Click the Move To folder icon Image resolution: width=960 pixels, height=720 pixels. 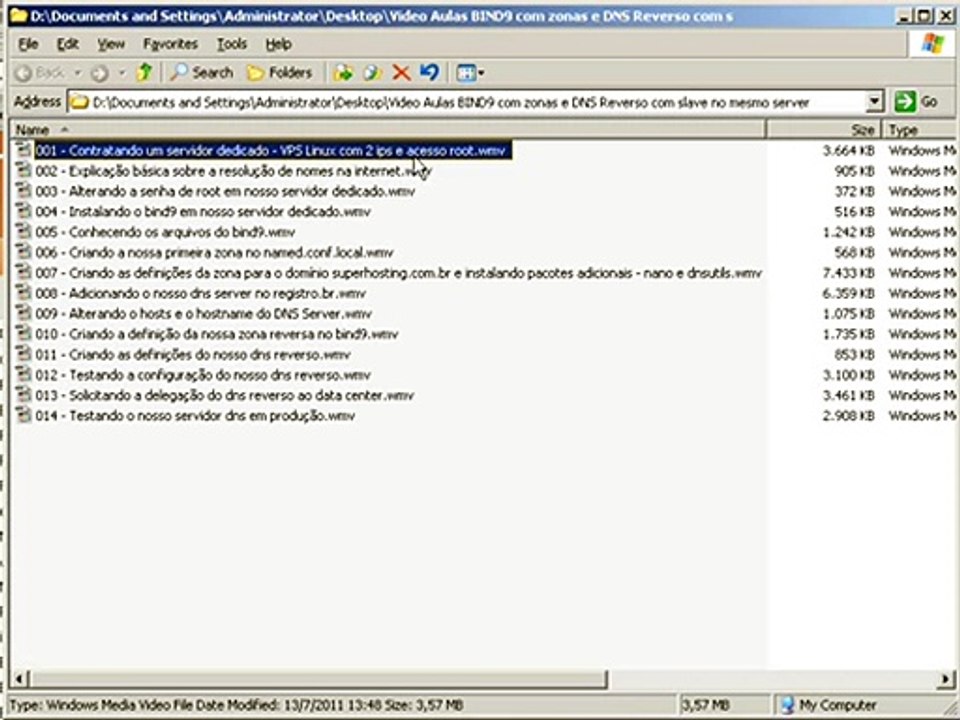[x=343, y=73]
